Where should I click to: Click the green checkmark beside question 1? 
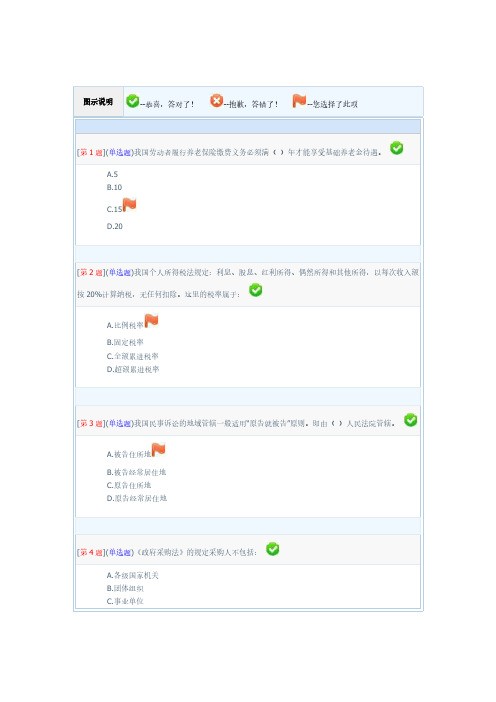pyautogui.click(x=397, y=148)
